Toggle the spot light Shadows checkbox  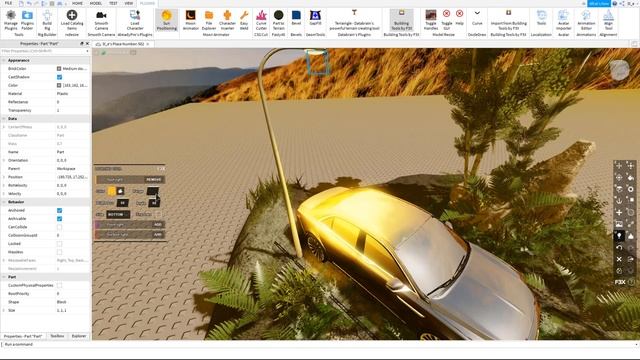158,214
